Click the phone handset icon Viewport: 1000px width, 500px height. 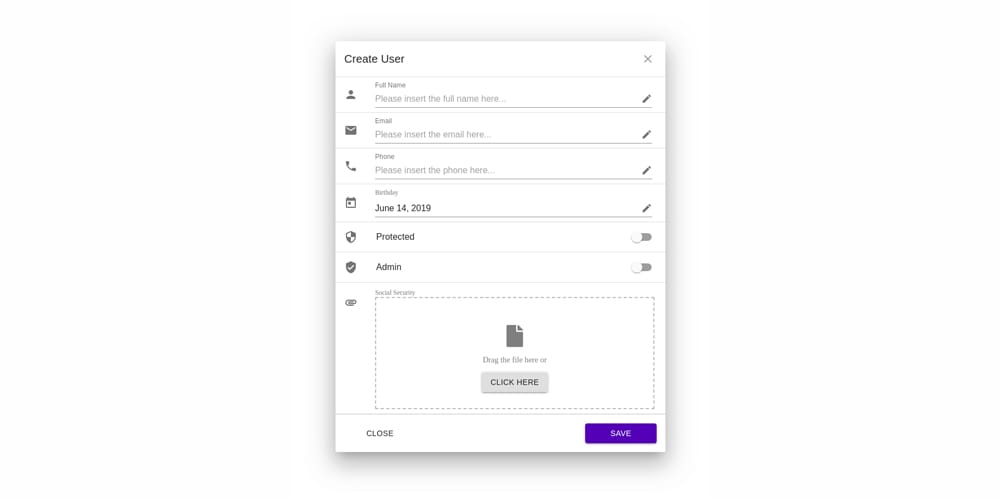[351, 166]
